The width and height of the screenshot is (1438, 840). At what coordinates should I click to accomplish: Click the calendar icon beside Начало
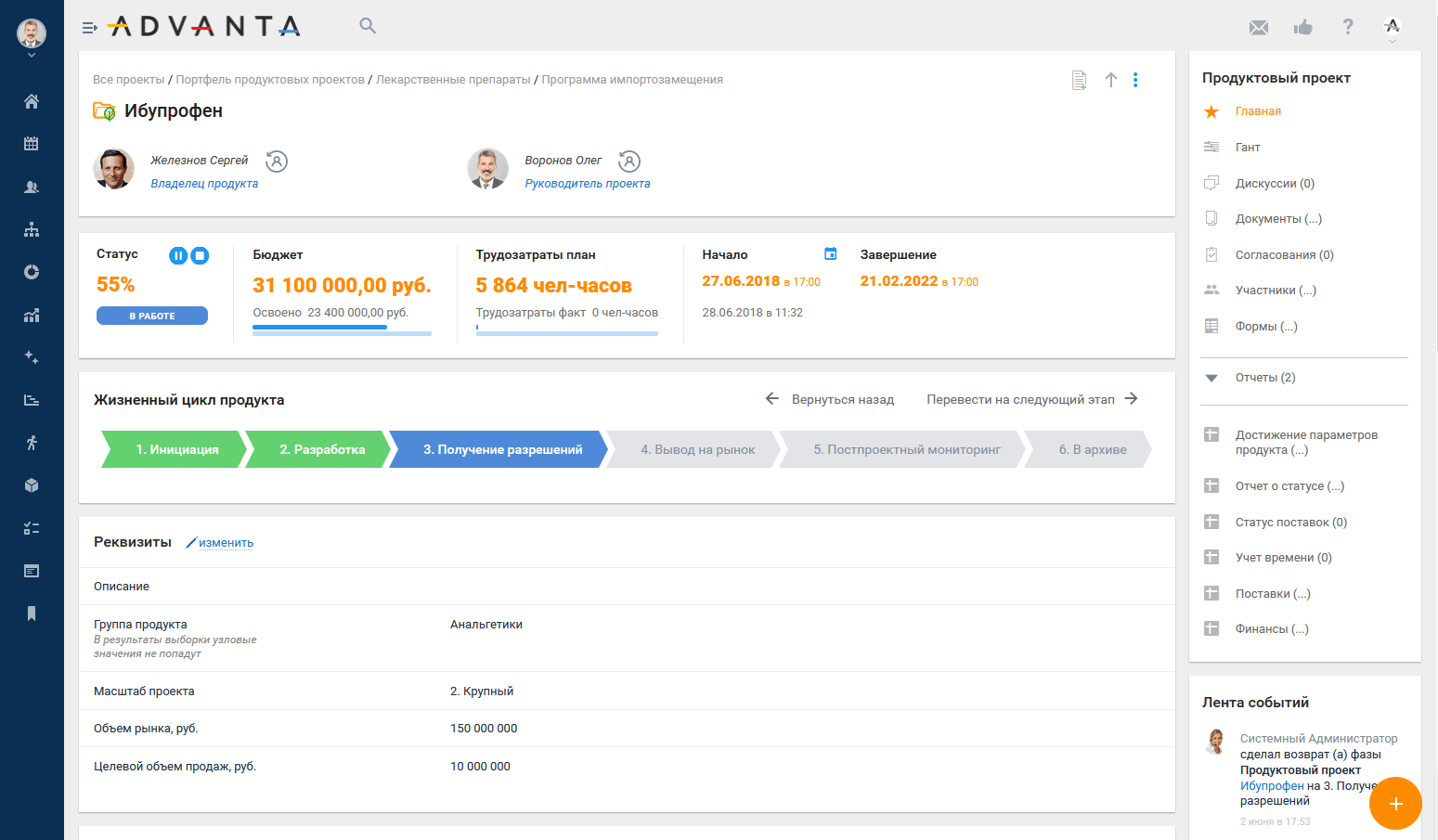click(831, 253)
